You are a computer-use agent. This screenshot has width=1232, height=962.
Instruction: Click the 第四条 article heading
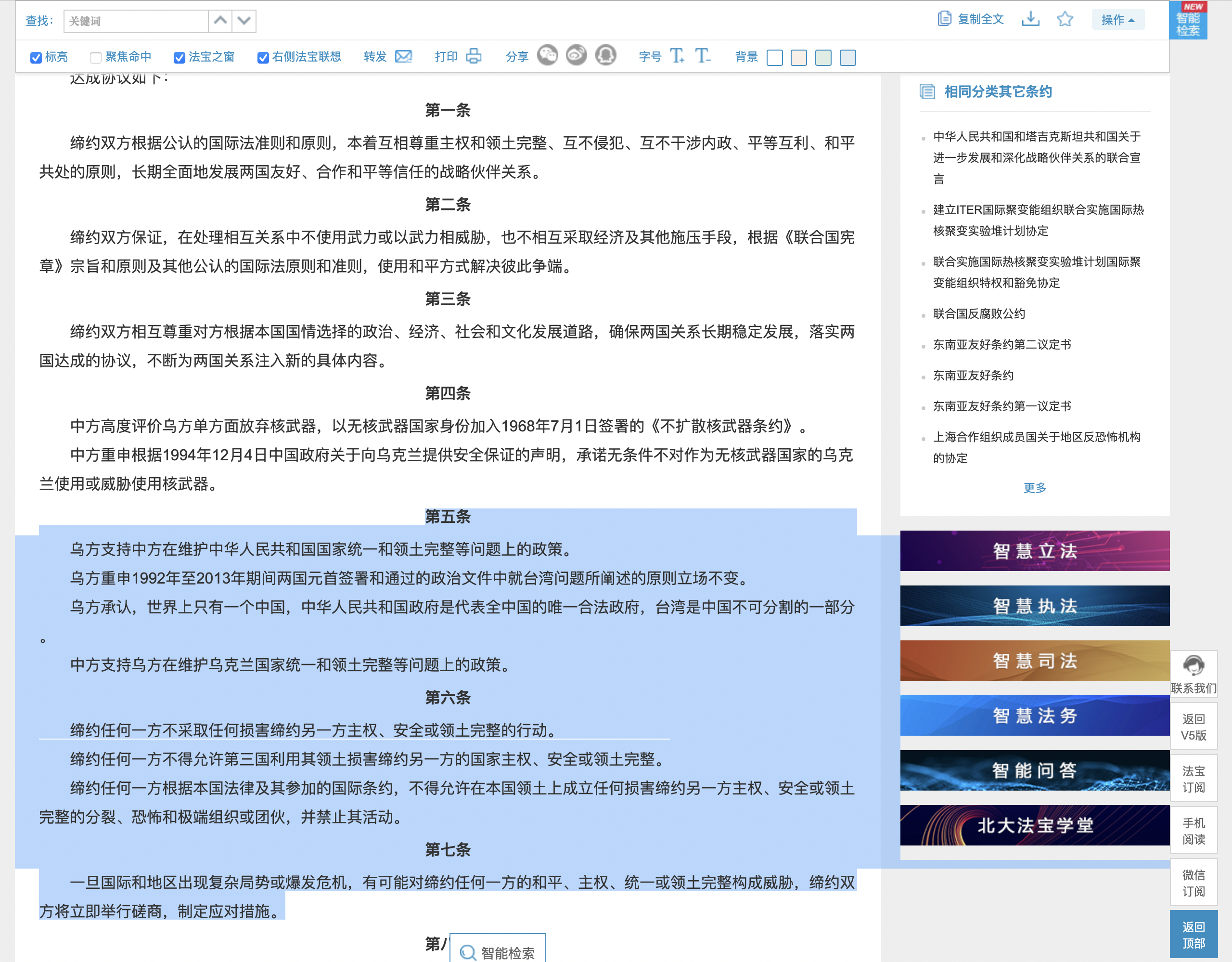click(448, 393)
